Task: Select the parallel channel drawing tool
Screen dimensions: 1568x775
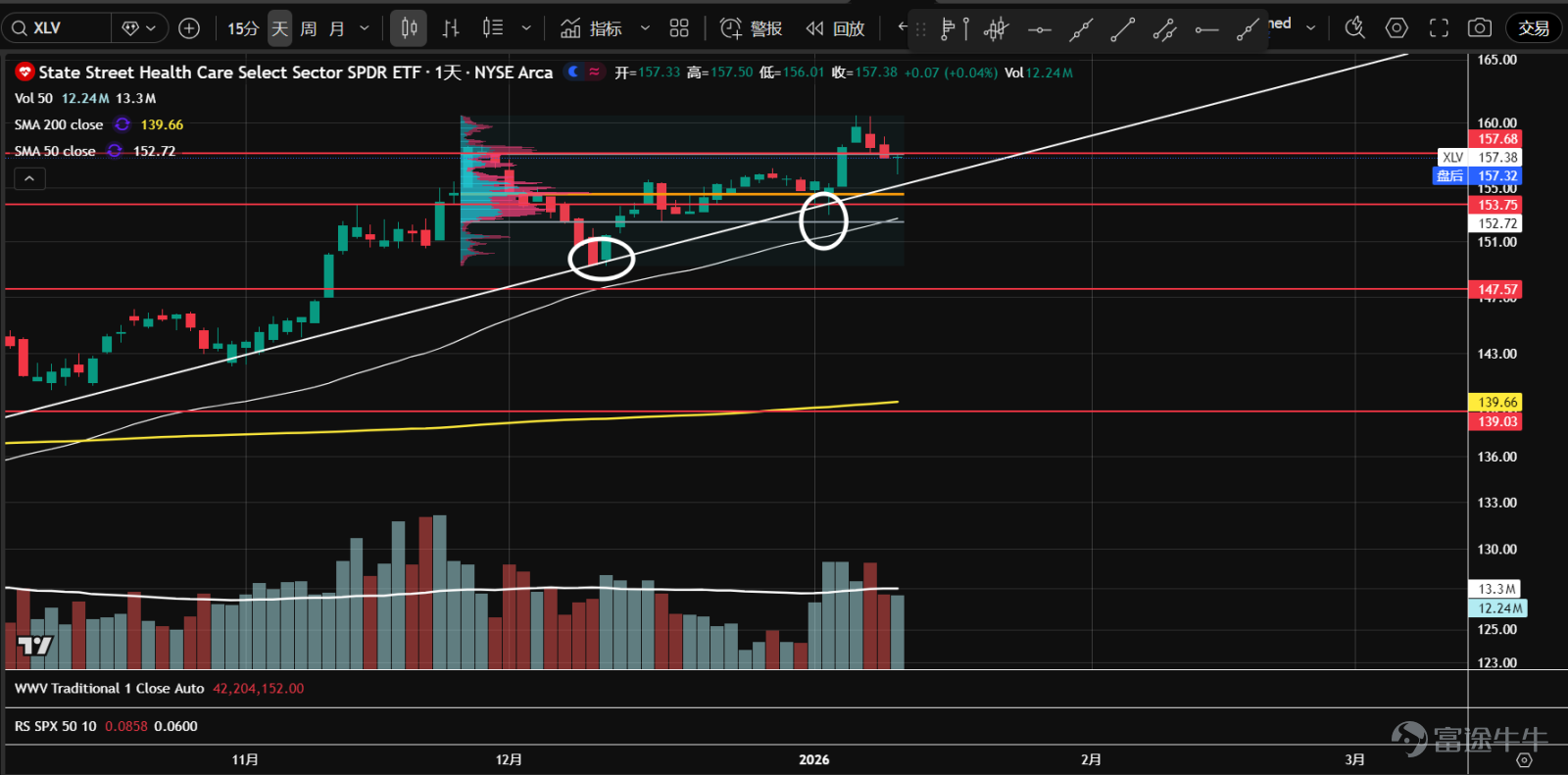Action: 1164,29
